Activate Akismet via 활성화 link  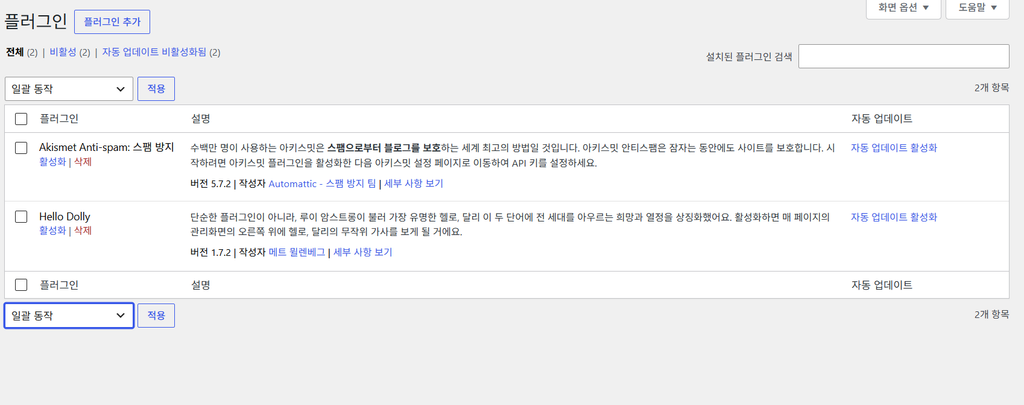click(x=52, y=162)
